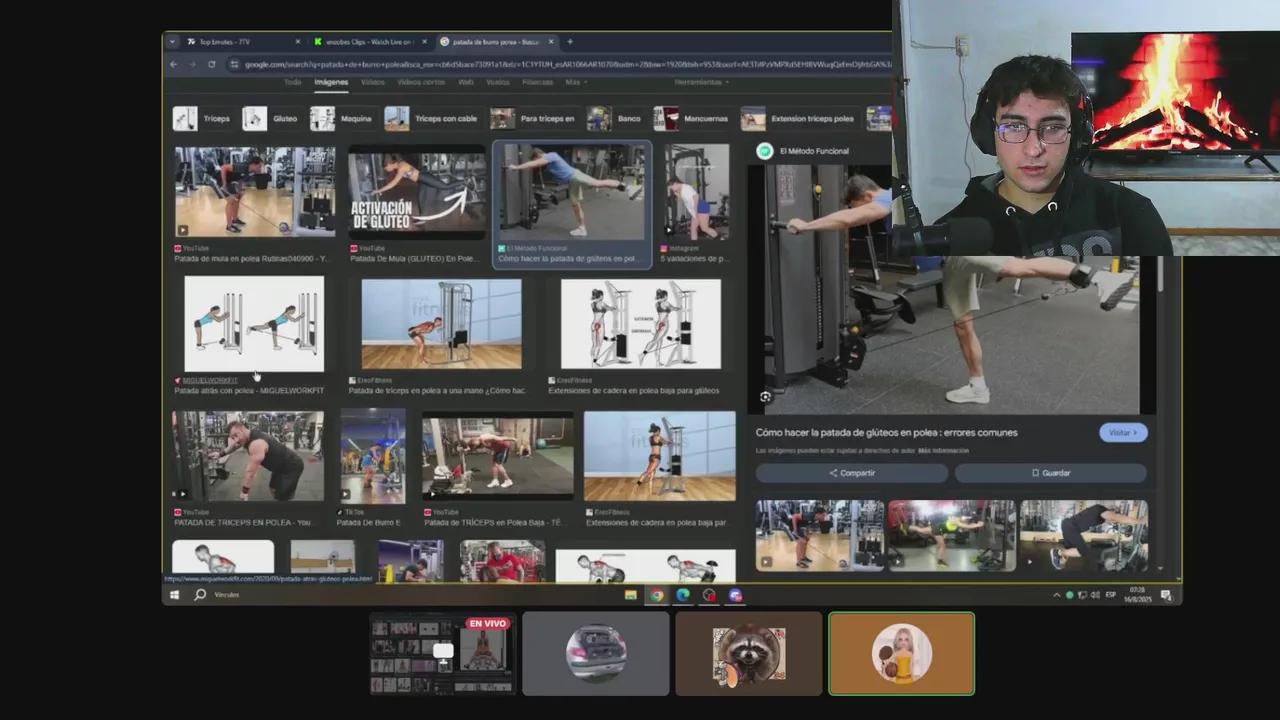Open the Instagram 5 variaciones thumbnail
The image size is (1280, 720).
697,192
